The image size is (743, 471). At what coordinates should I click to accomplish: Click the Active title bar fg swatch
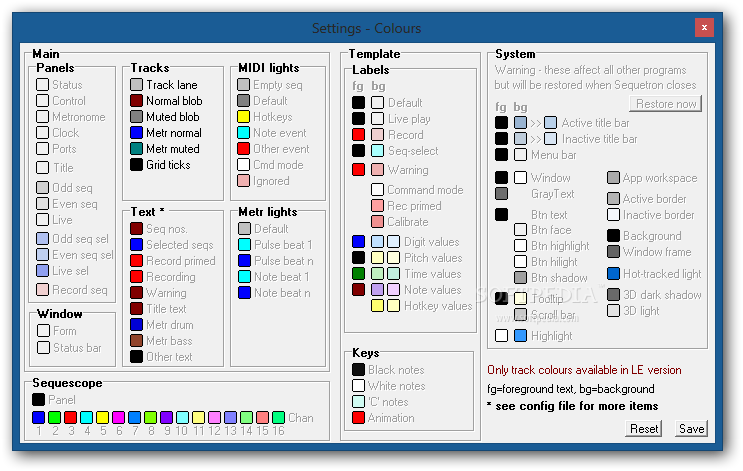click(x=501, y=123)
